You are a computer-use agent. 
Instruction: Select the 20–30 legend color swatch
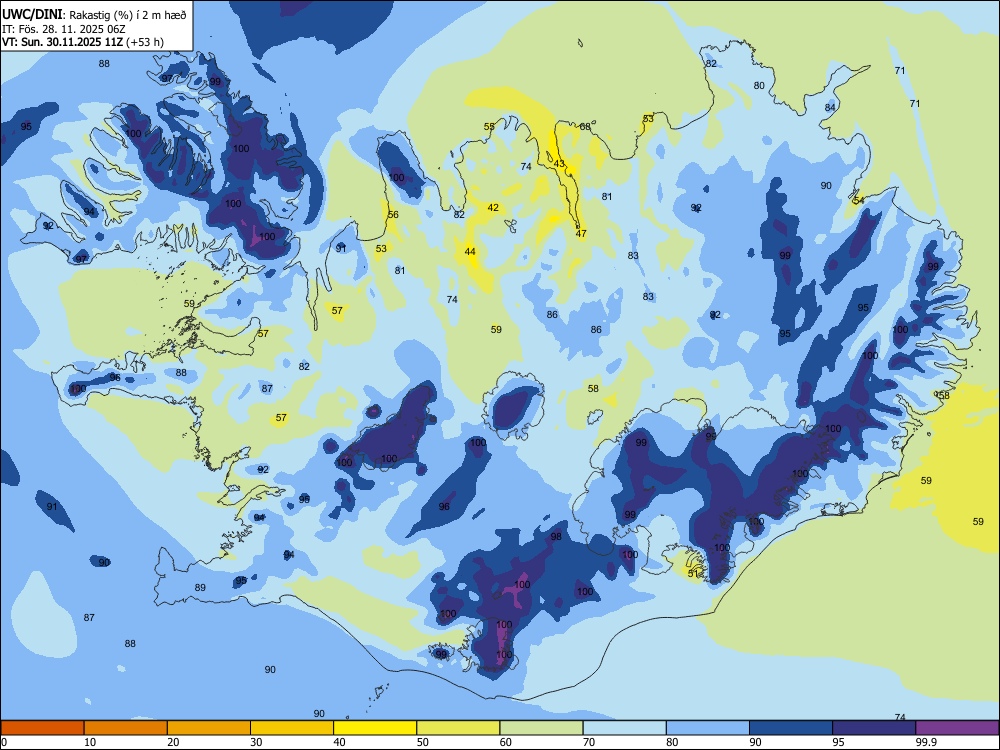coord(209,728)
